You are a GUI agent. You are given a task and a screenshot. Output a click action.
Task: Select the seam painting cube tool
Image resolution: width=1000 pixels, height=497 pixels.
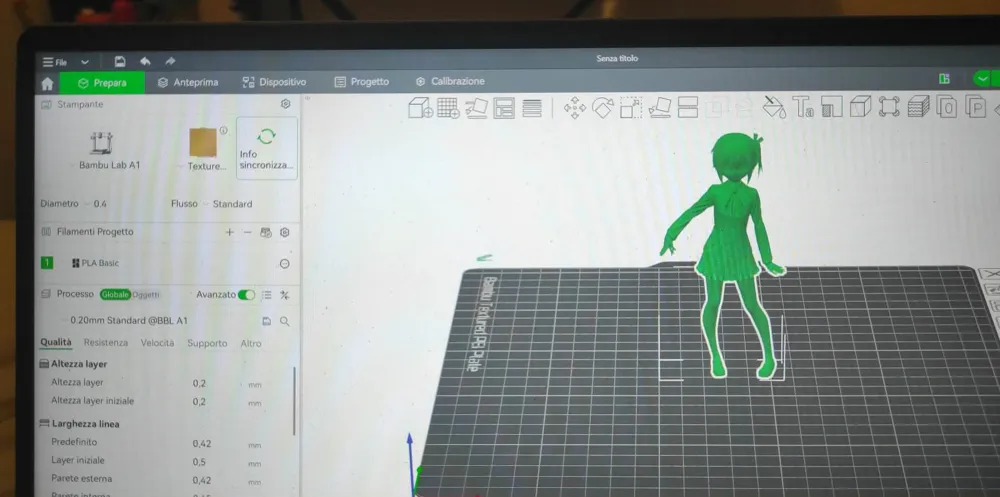pos(860,106)
